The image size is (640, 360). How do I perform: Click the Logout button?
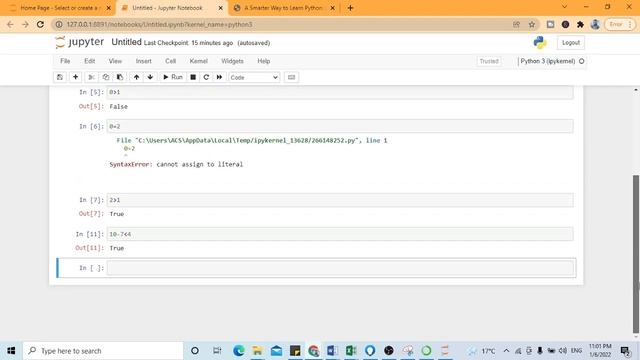[571, 42]
